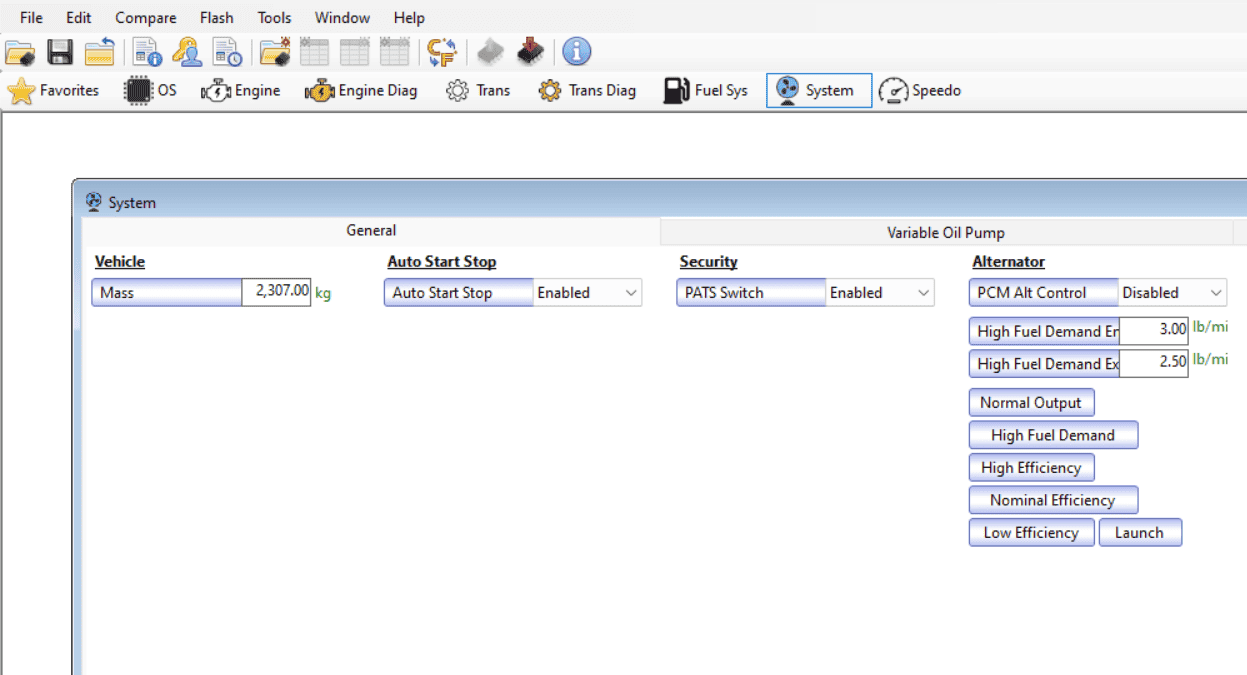Click the folder icon with the blue arrow
The width and height of the screenshot is (1247, 675).
99,52
